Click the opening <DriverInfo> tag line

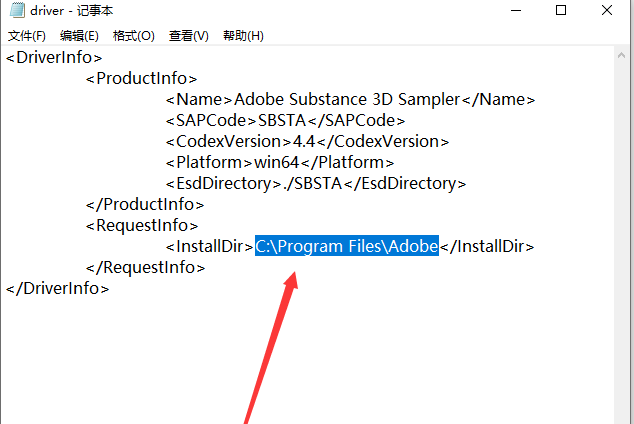[x=54, y=57]
